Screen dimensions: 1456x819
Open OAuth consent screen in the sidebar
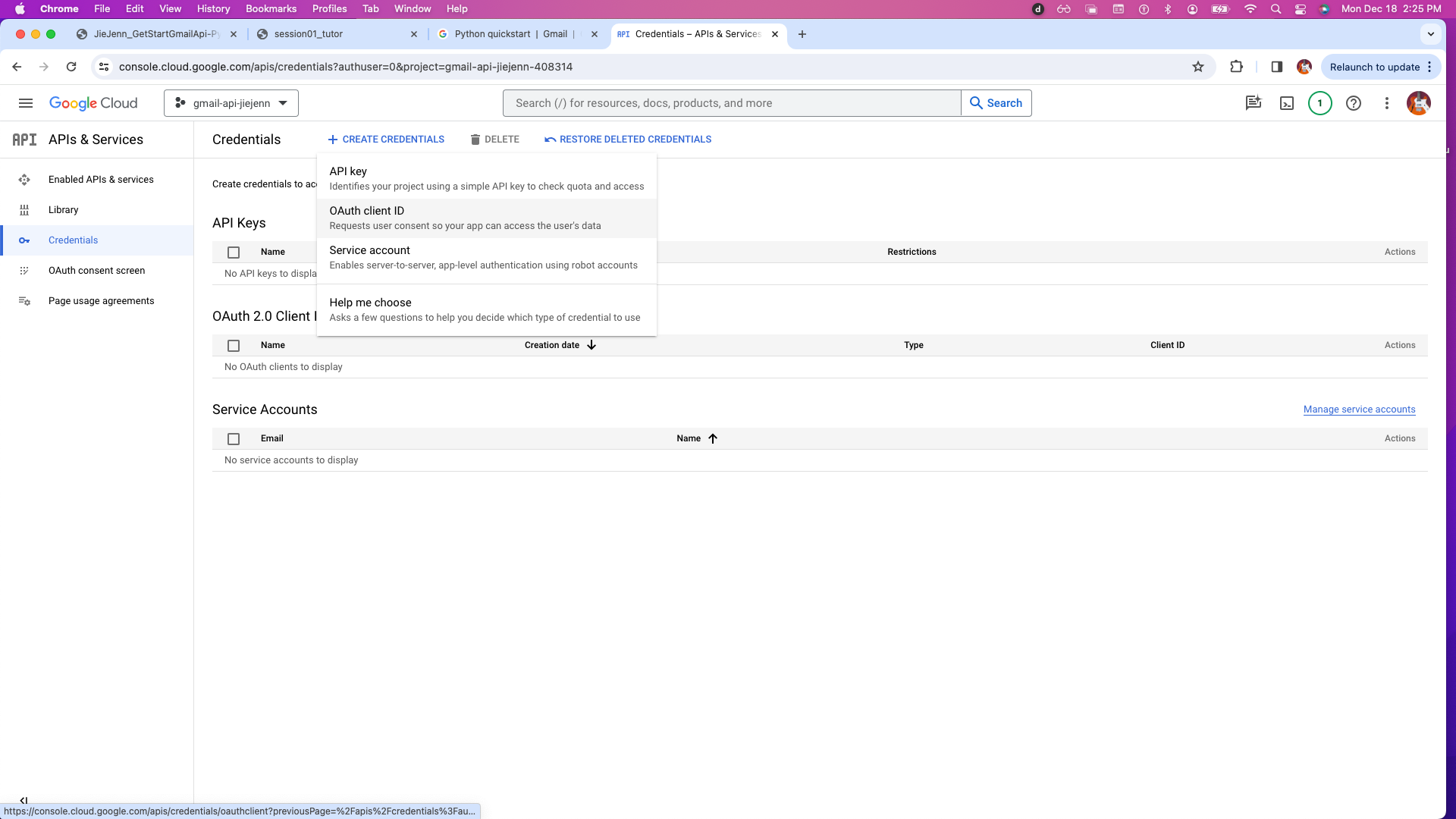coord(96,271)
